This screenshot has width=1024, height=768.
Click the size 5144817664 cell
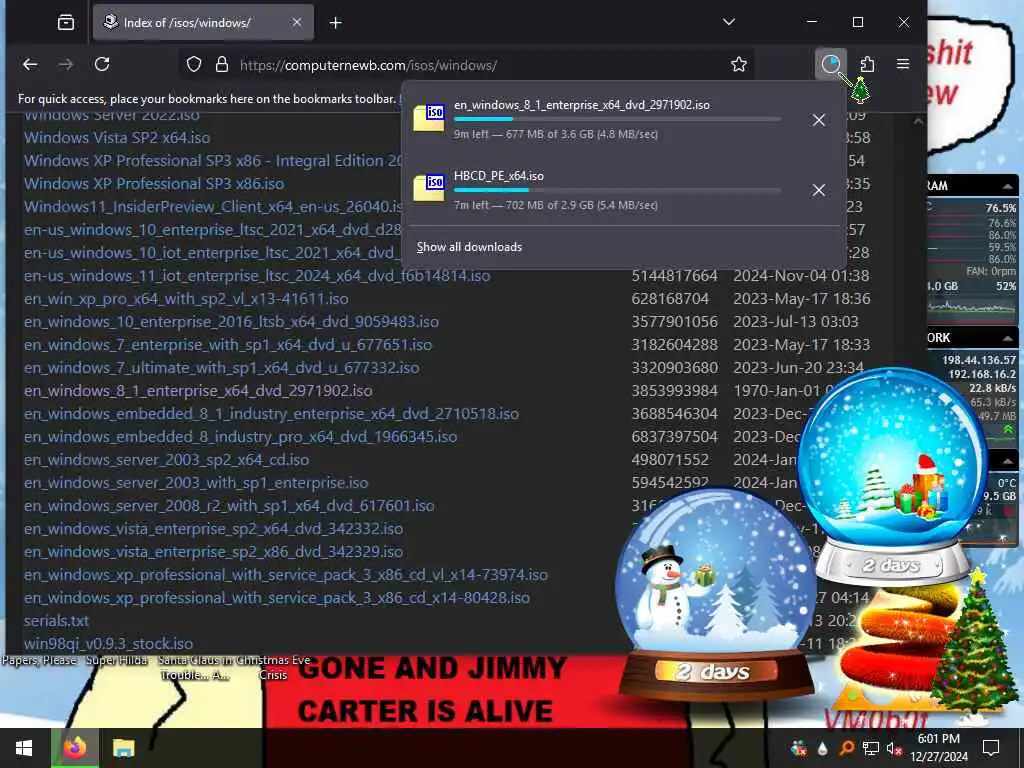point(675,276)
